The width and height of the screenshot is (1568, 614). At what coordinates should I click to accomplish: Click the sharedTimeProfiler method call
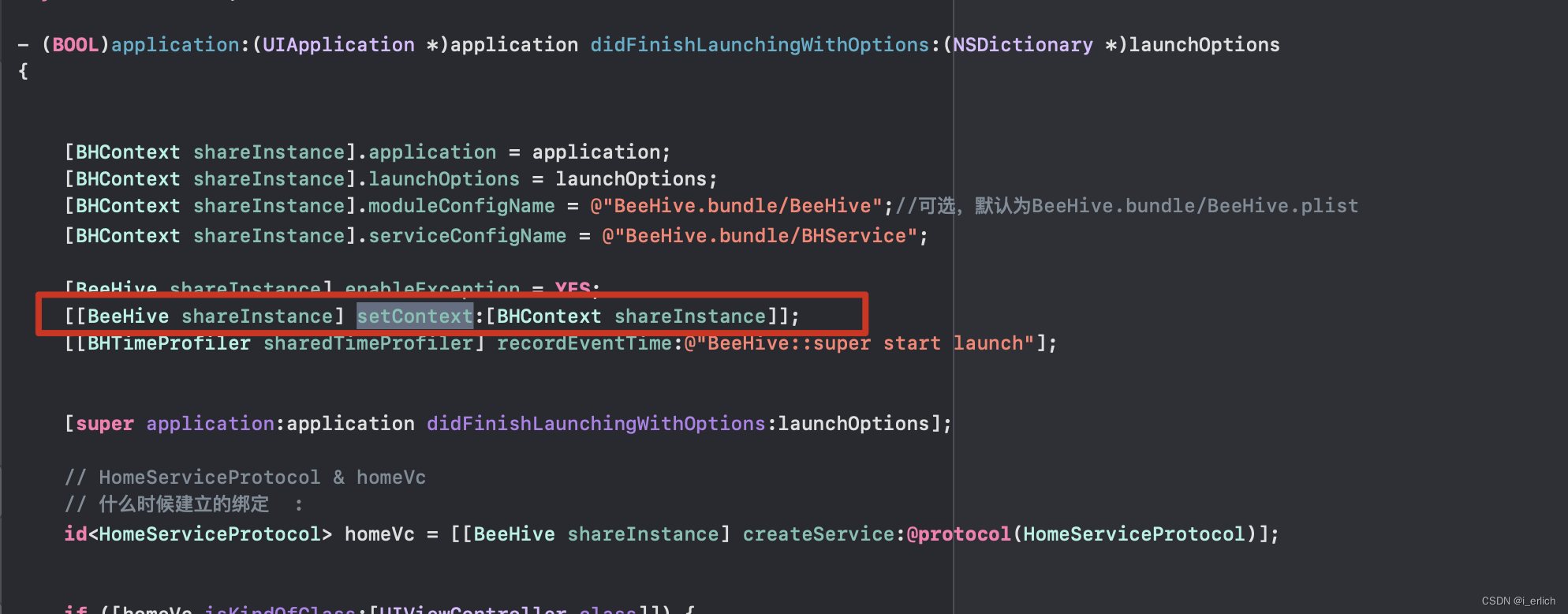pos(368,343)
